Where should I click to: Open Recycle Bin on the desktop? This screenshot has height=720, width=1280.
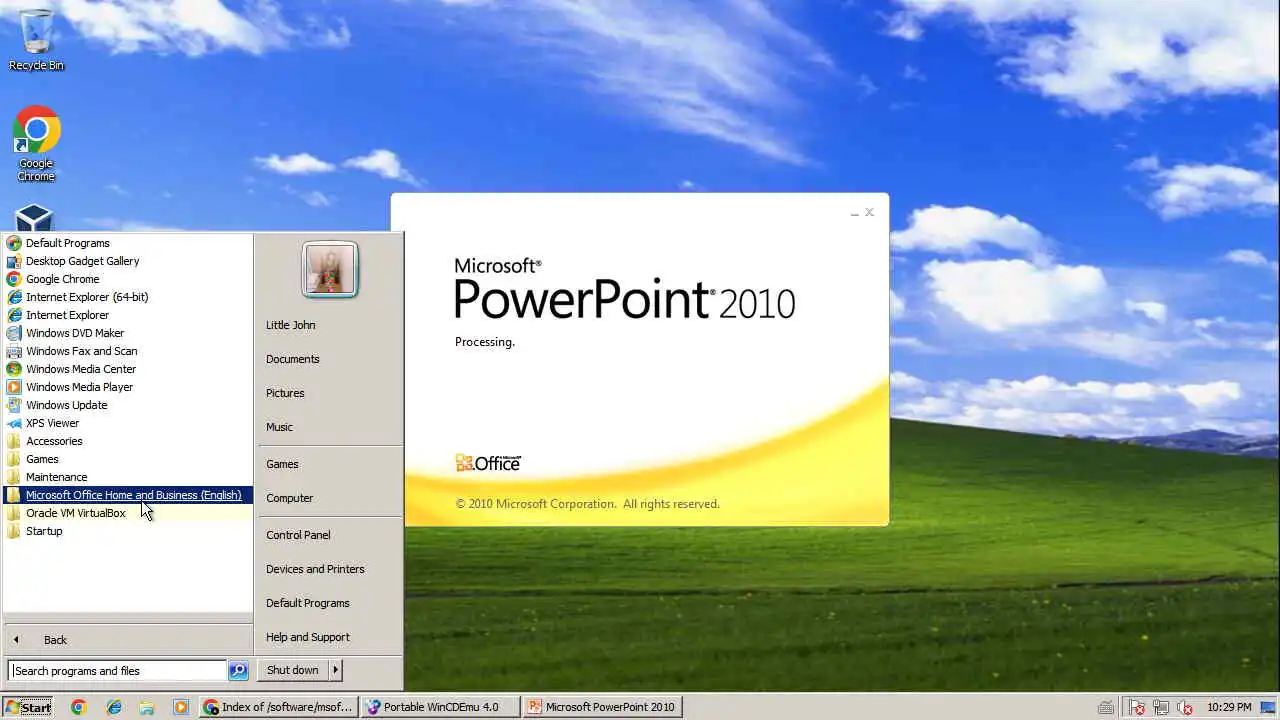pyautogui.click(x=36, y=40)
